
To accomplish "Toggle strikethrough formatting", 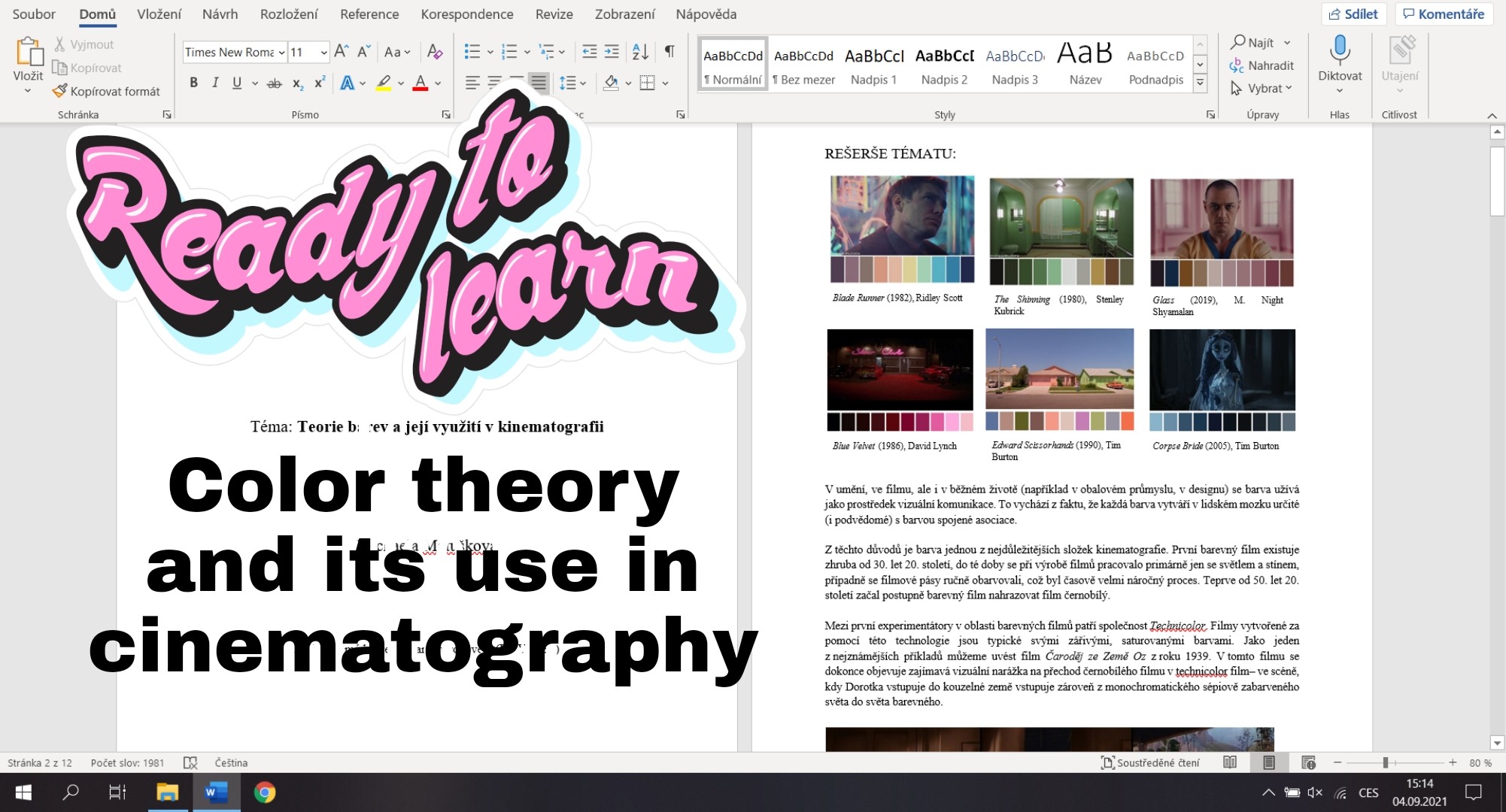I will [275, 83].
